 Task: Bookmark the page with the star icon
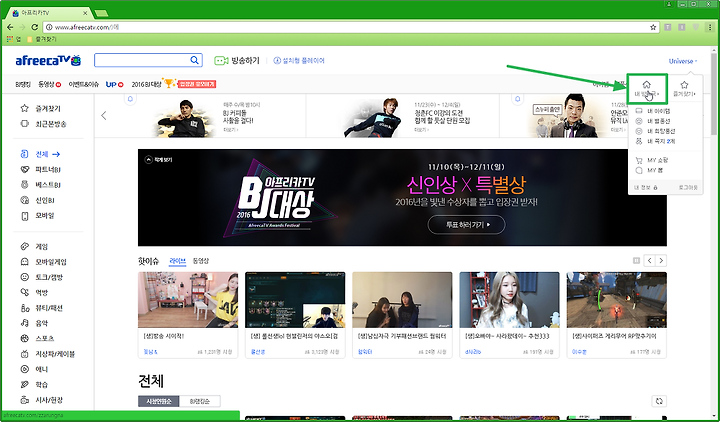[653, 27]
